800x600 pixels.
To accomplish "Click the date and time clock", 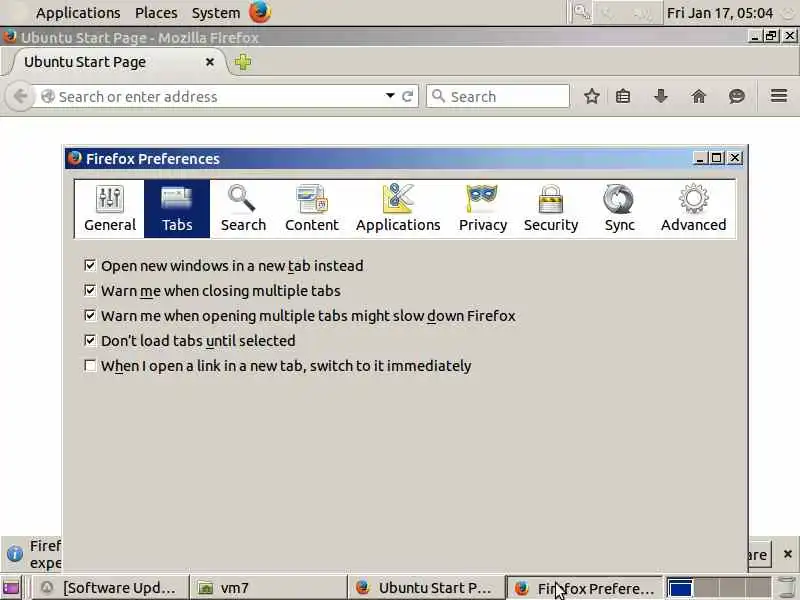I will click(719, 13).
